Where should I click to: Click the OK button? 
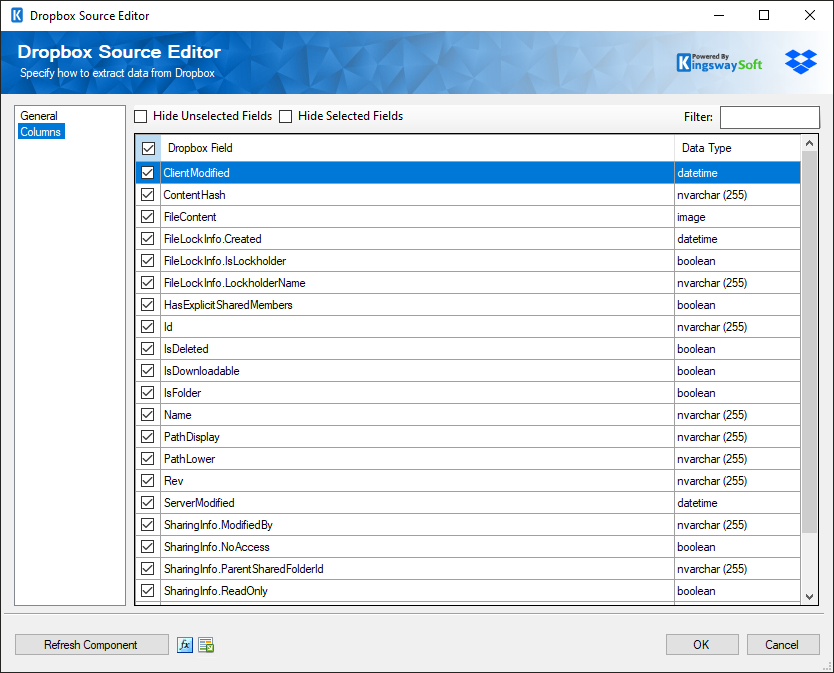(x=702, y=644)
